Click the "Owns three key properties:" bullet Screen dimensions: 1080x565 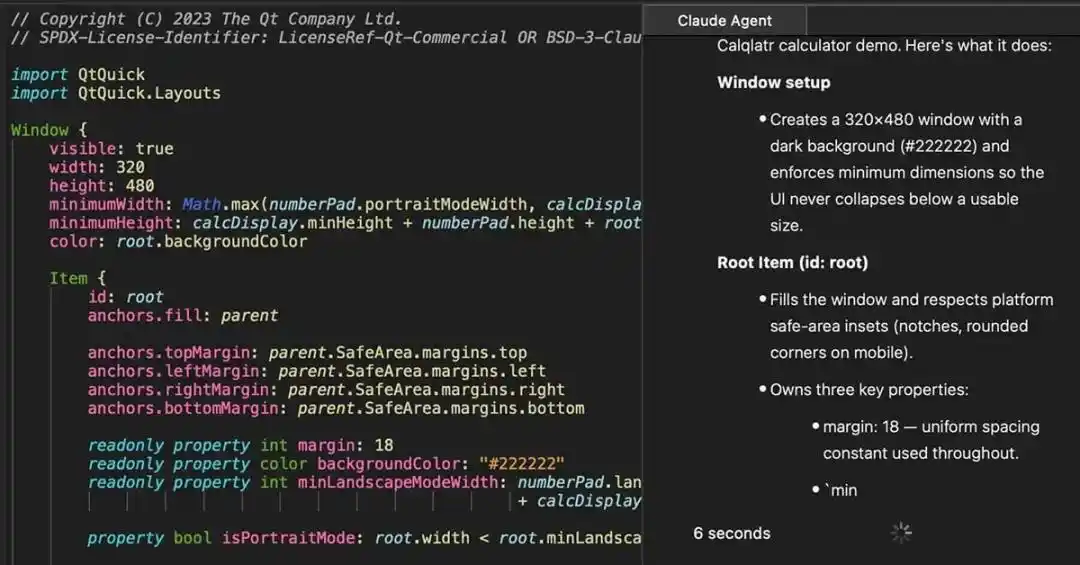coord(869,390)
